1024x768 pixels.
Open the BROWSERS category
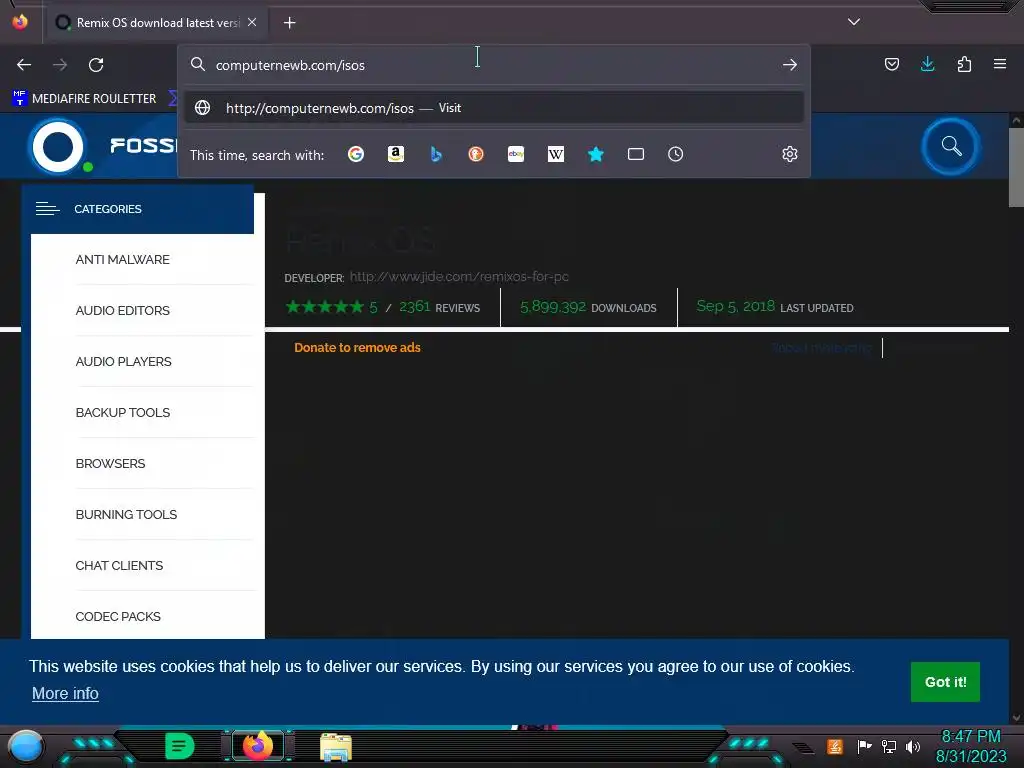coord(110,463)
